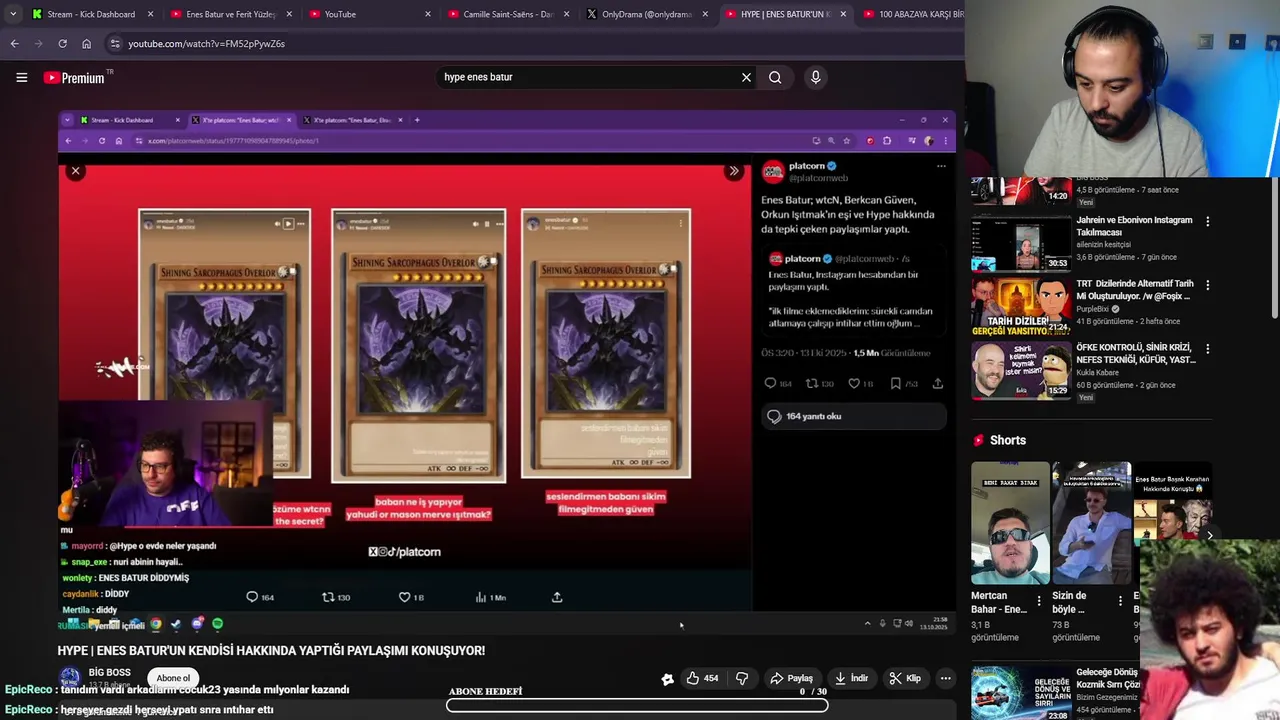Start voice search with the microphone icon

tap(816, 77)
